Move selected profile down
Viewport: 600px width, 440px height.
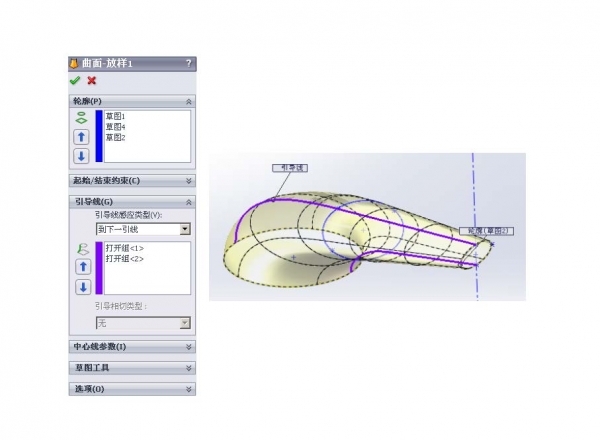click(81, 156)
